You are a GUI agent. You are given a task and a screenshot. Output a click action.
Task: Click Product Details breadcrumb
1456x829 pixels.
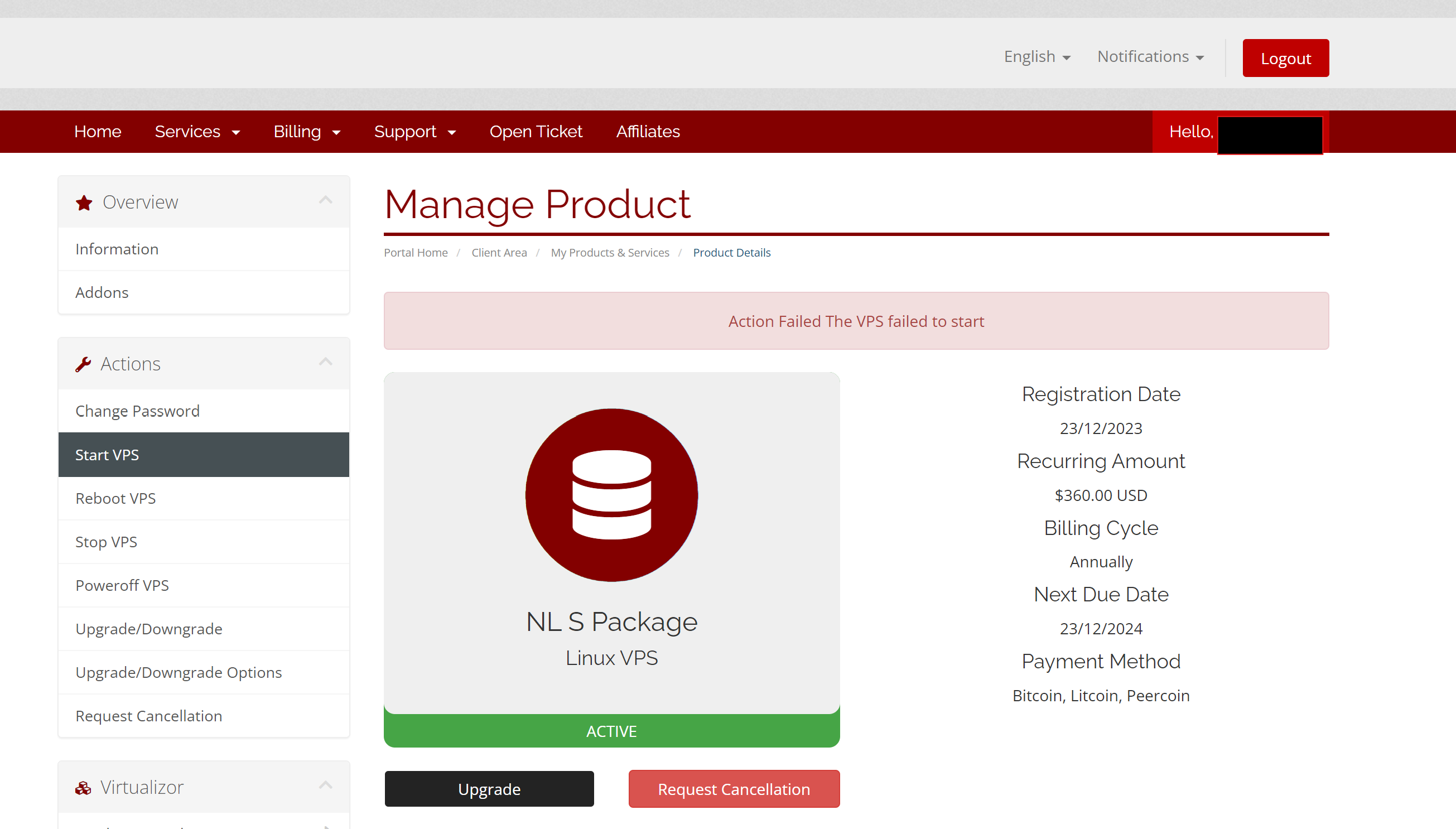(x=731, y=253)
